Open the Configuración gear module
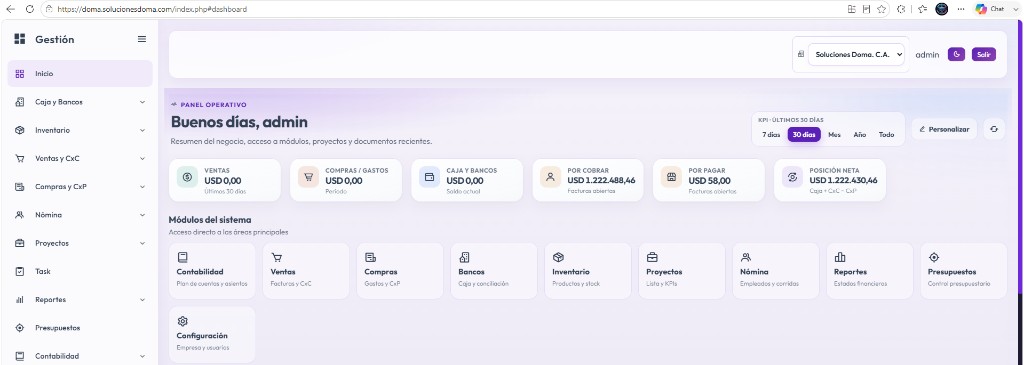The height and width of the screenshot is (365, 1024). [212, 334]
